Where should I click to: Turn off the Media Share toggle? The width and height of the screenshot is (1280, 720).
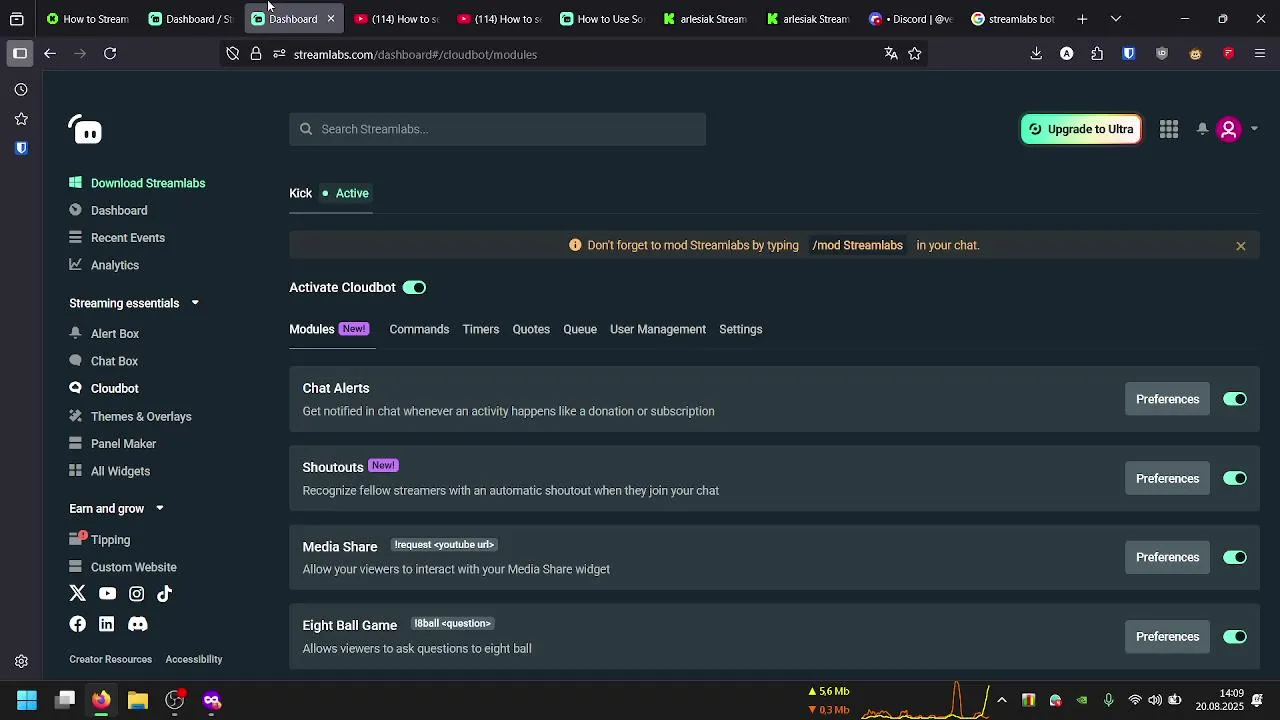[1235, 558]
